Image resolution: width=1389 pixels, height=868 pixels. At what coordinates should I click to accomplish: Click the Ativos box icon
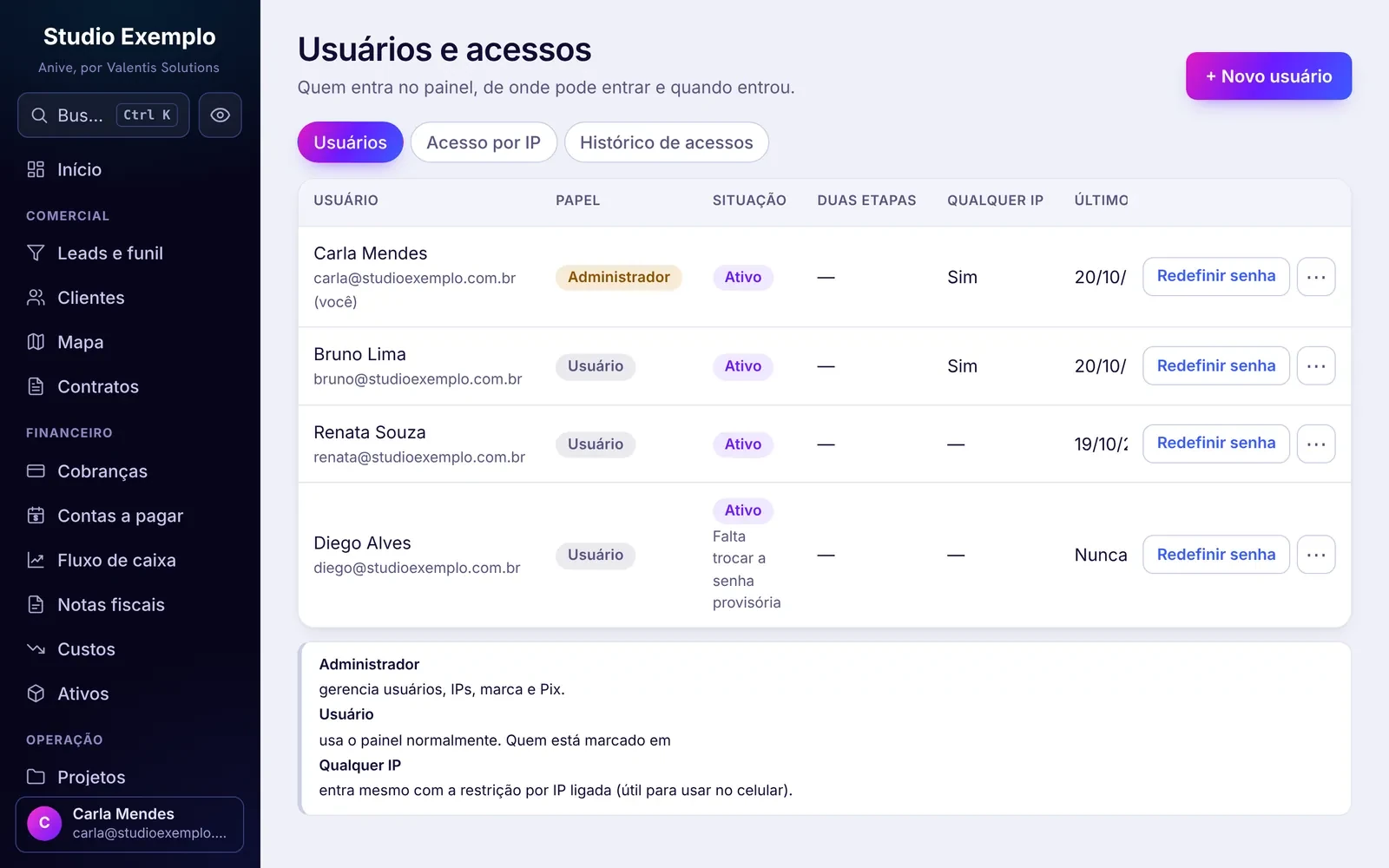pyautogui.click(x=36, y=693)
